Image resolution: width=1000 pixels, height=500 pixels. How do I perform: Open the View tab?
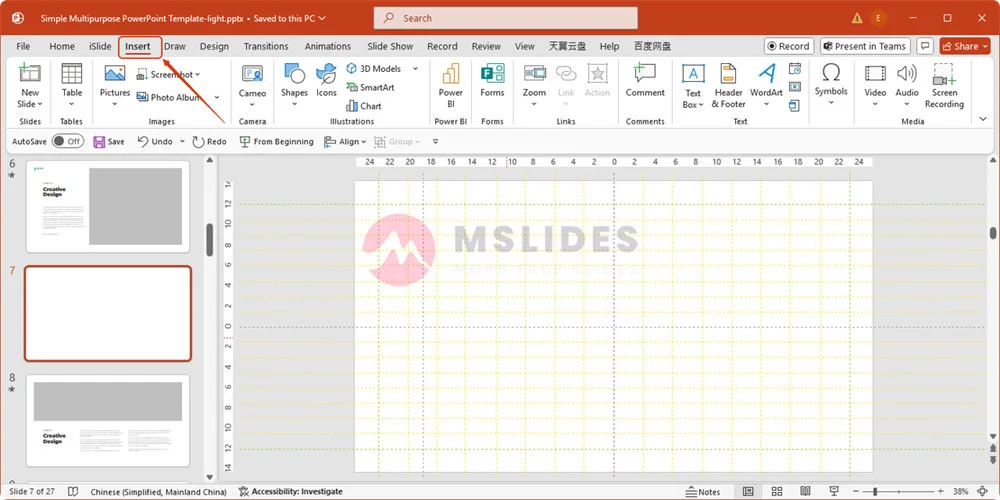(524, 46)
